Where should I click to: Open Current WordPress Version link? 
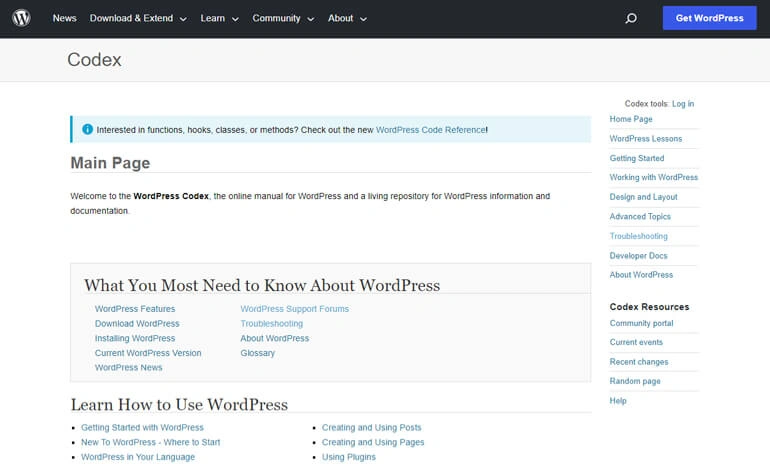coord(148,353)
